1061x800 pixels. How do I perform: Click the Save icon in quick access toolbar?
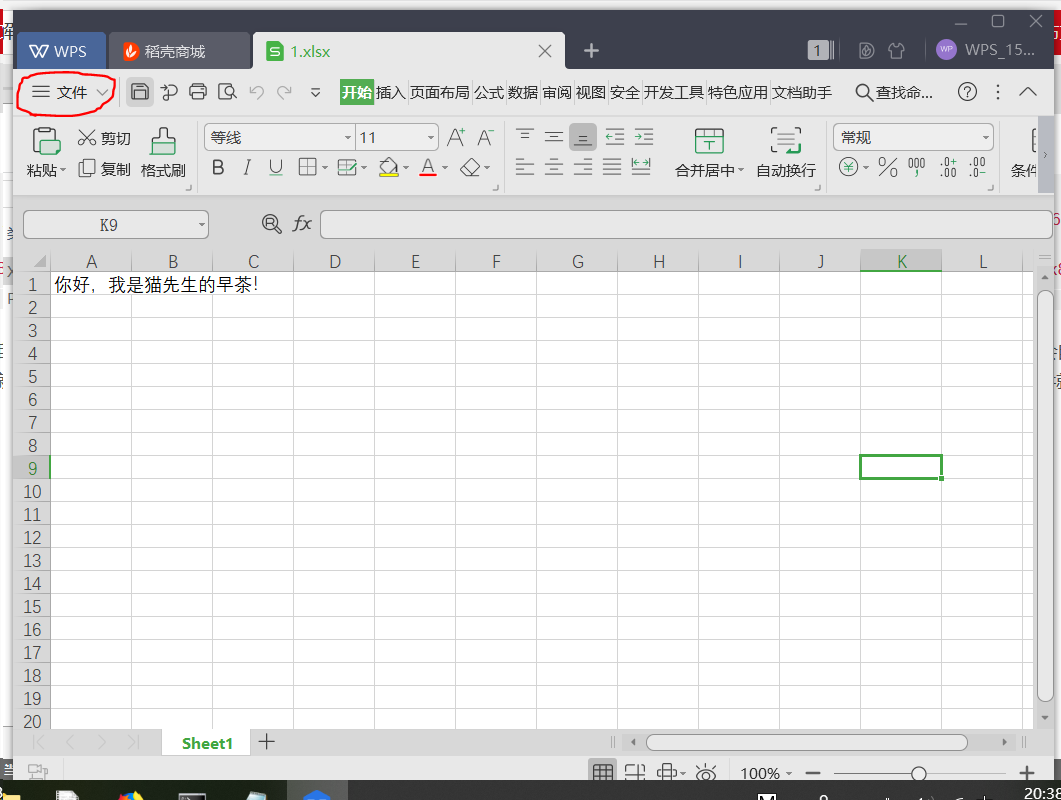click(139, 91)
